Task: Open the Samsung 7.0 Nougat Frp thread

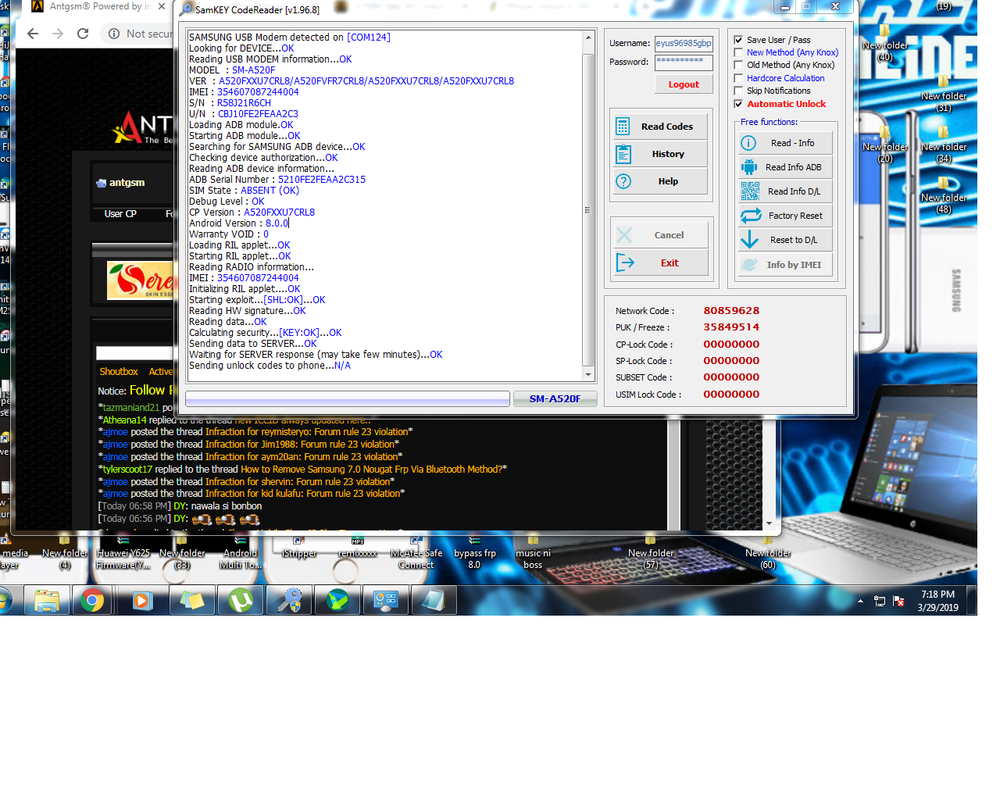Action: (x=372, y=469)
